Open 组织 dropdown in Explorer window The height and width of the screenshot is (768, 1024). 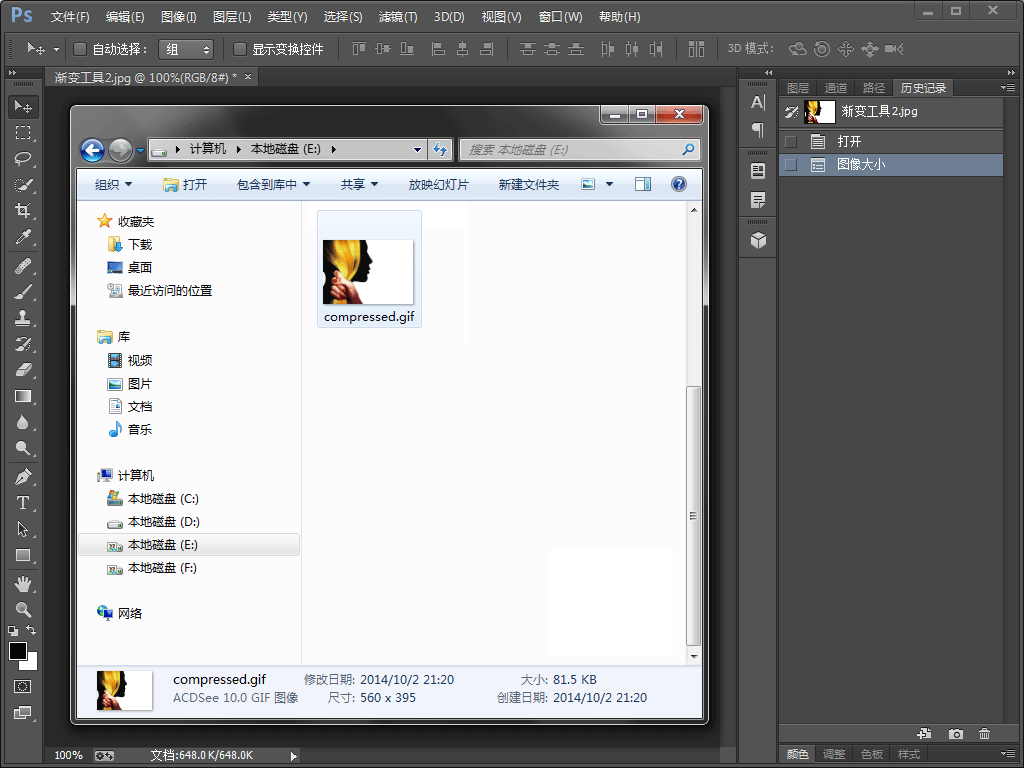pyautogui.click(x=113, y=185)
